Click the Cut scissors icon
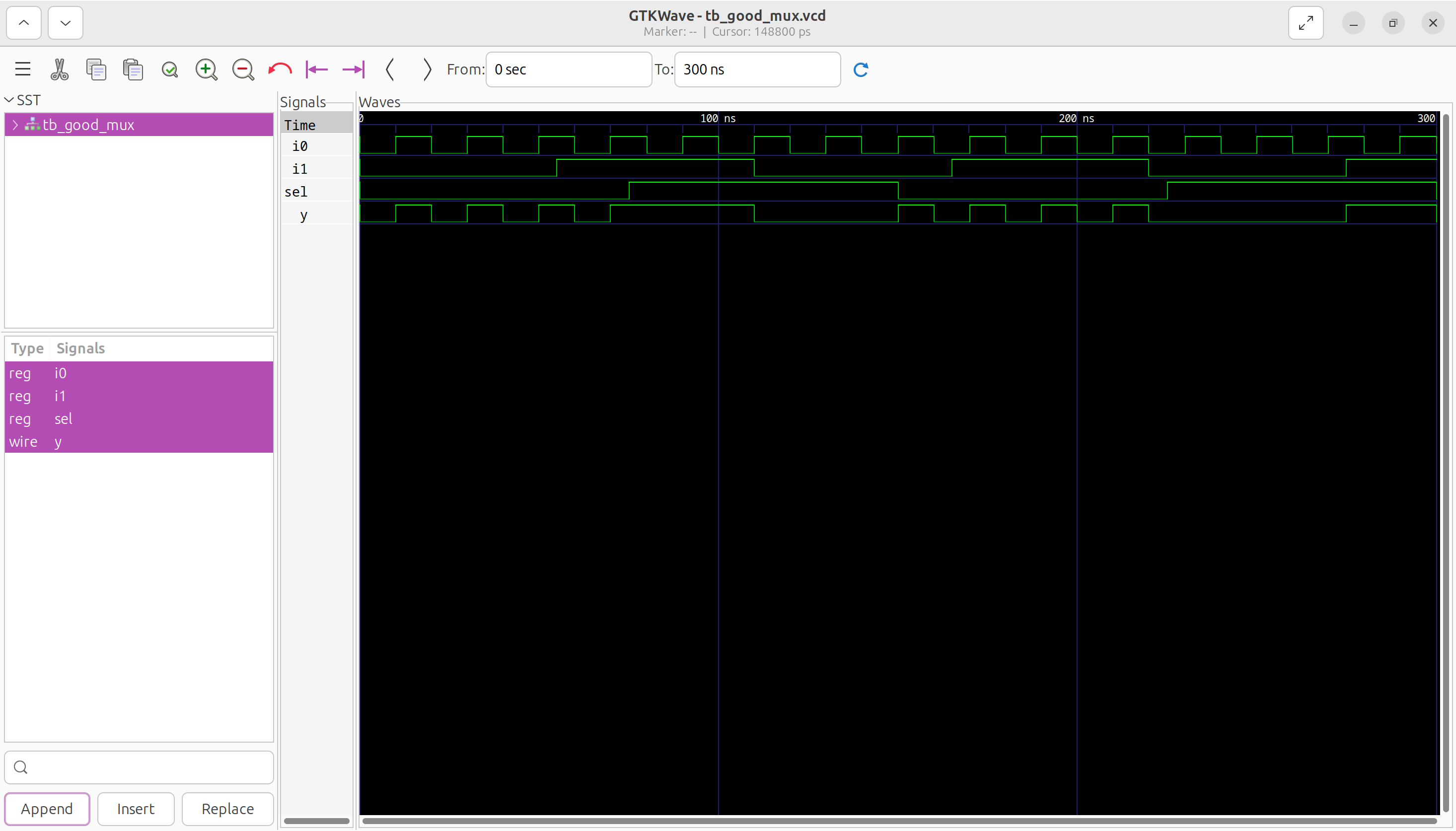 [x=60, y=69]
